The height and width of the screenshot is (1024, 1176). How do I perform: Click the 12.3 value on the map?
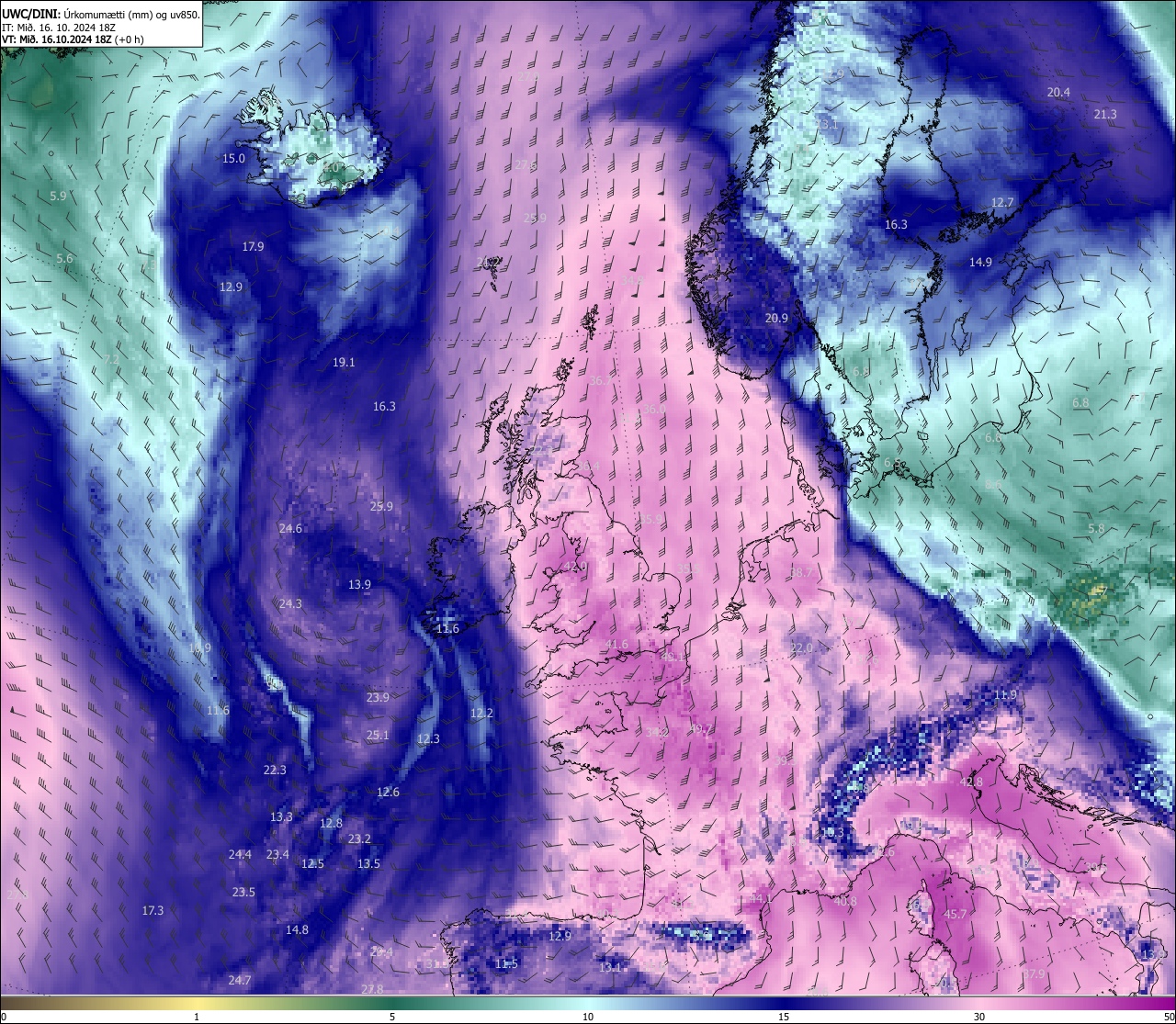coord(428,738)
